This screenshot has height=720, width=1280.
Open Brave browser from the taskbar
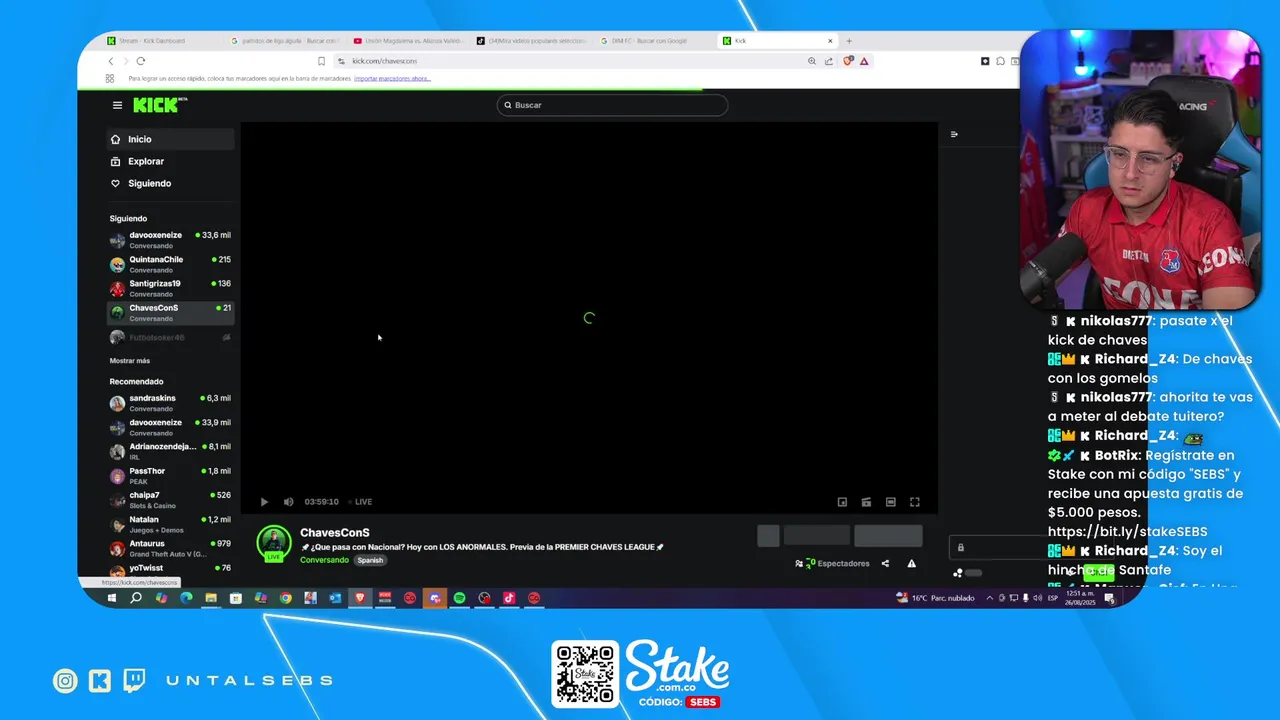click(x=360, y=598)
